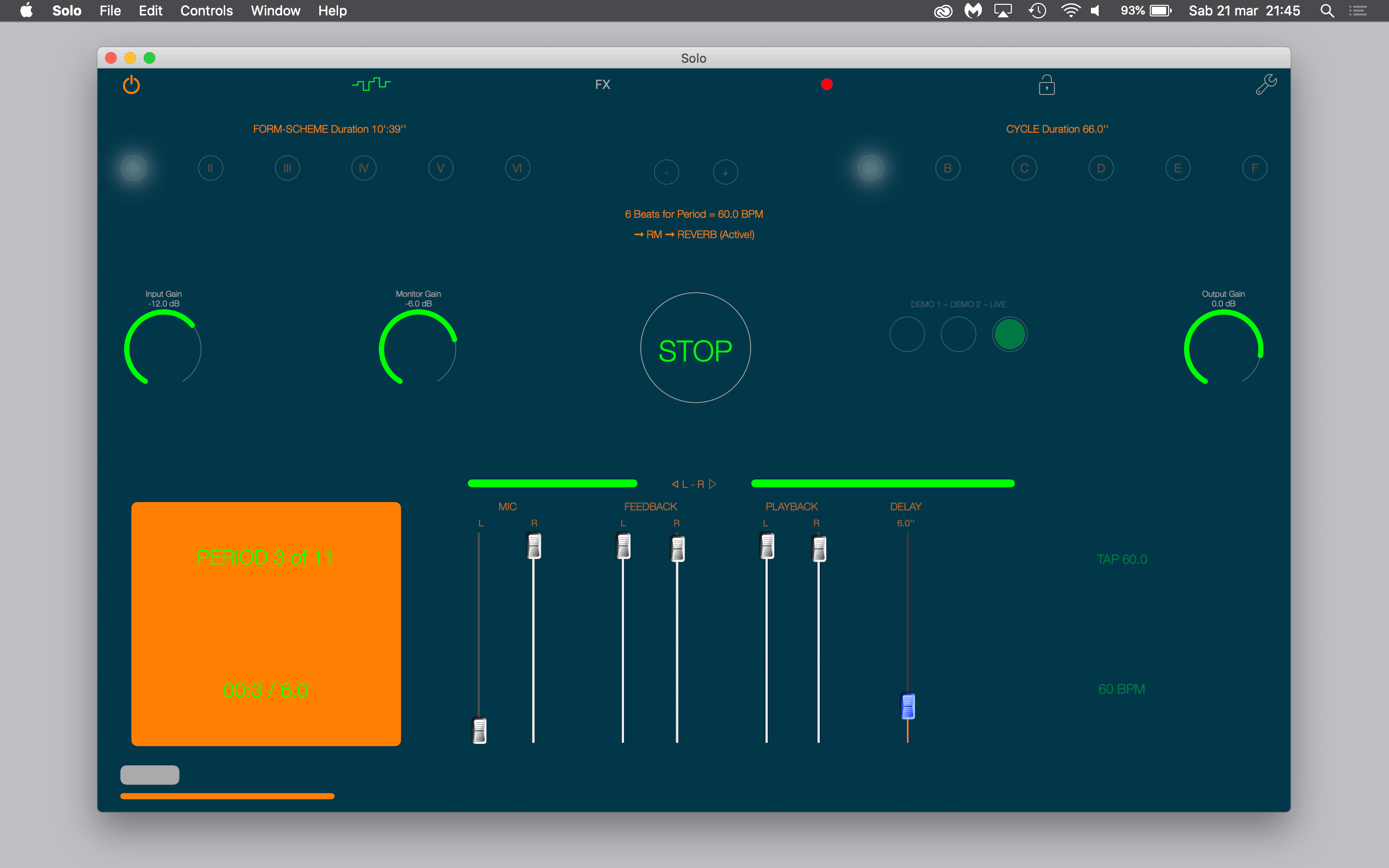The image size is (1389, 868).
Task: Click the FEEDBACK L fader handle
Action: pyautogui.click(x=623, y=546)
